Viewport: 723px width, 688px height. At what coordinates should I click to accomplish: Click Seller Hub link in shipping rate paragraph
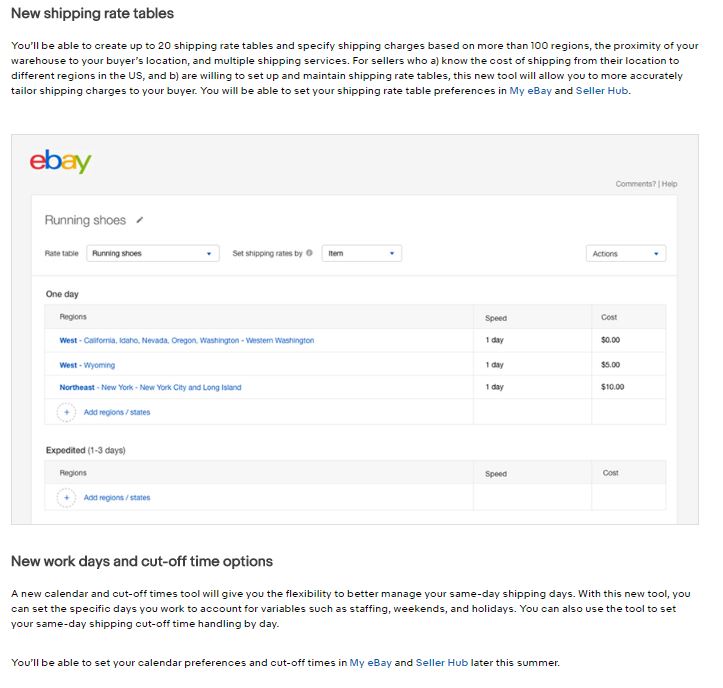tap(602, 91)
